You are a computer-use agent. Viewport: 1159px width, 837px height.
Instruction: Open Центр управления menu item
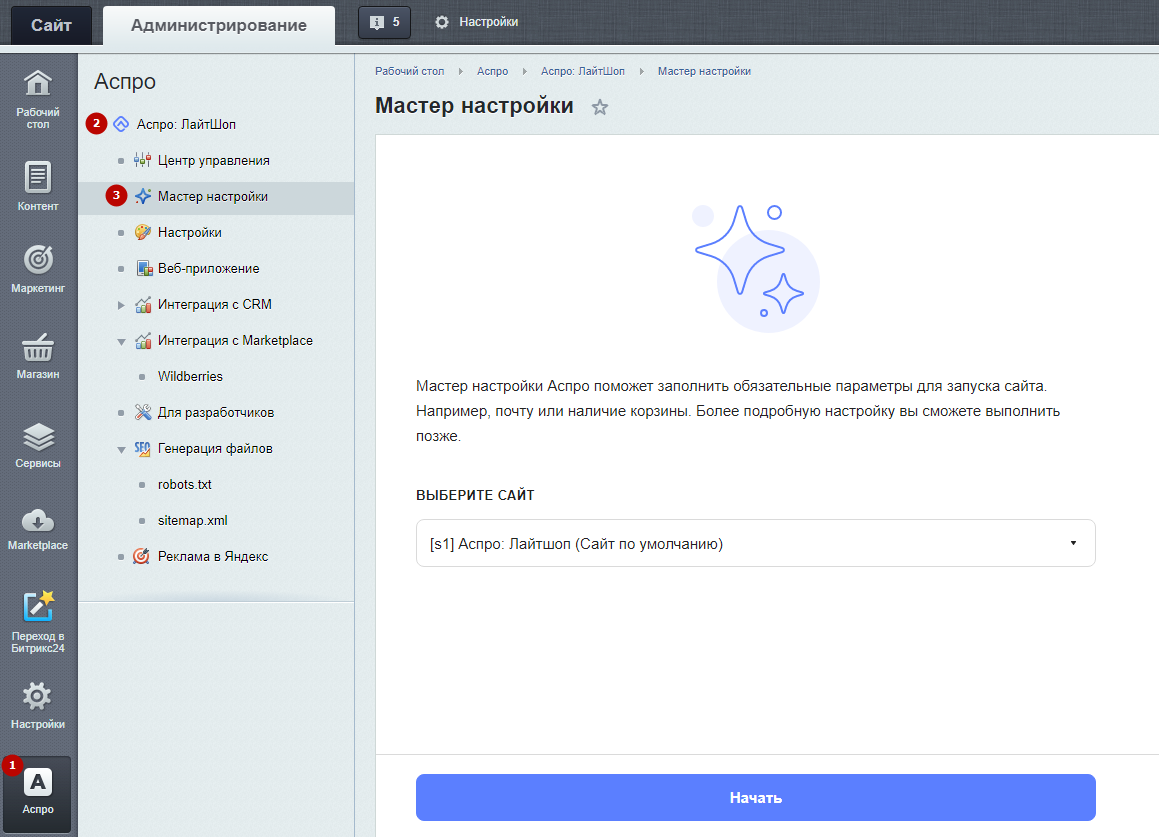214,160
